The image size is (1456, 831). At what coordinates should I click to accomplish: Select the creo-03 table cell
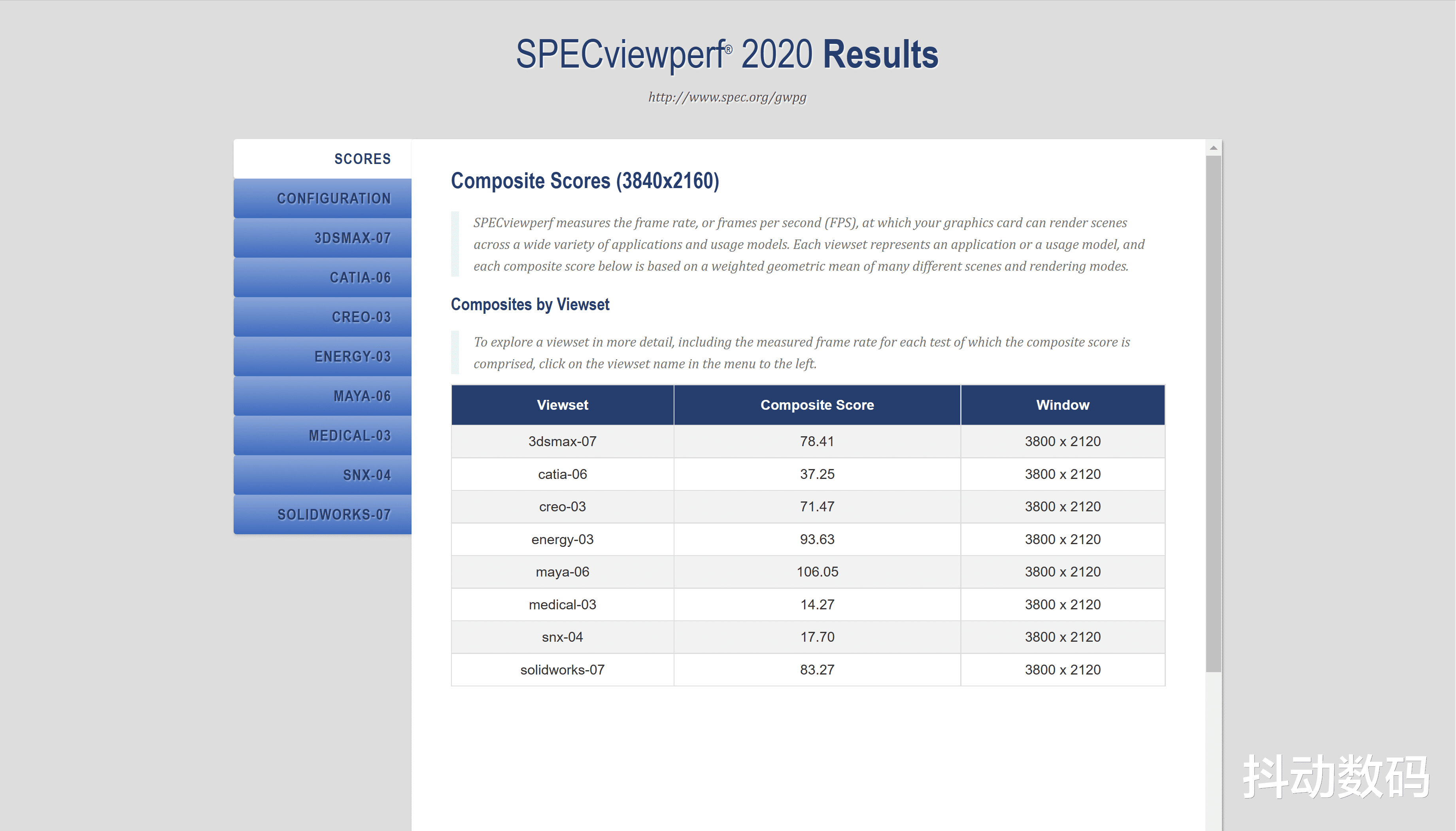pos(563,507)
